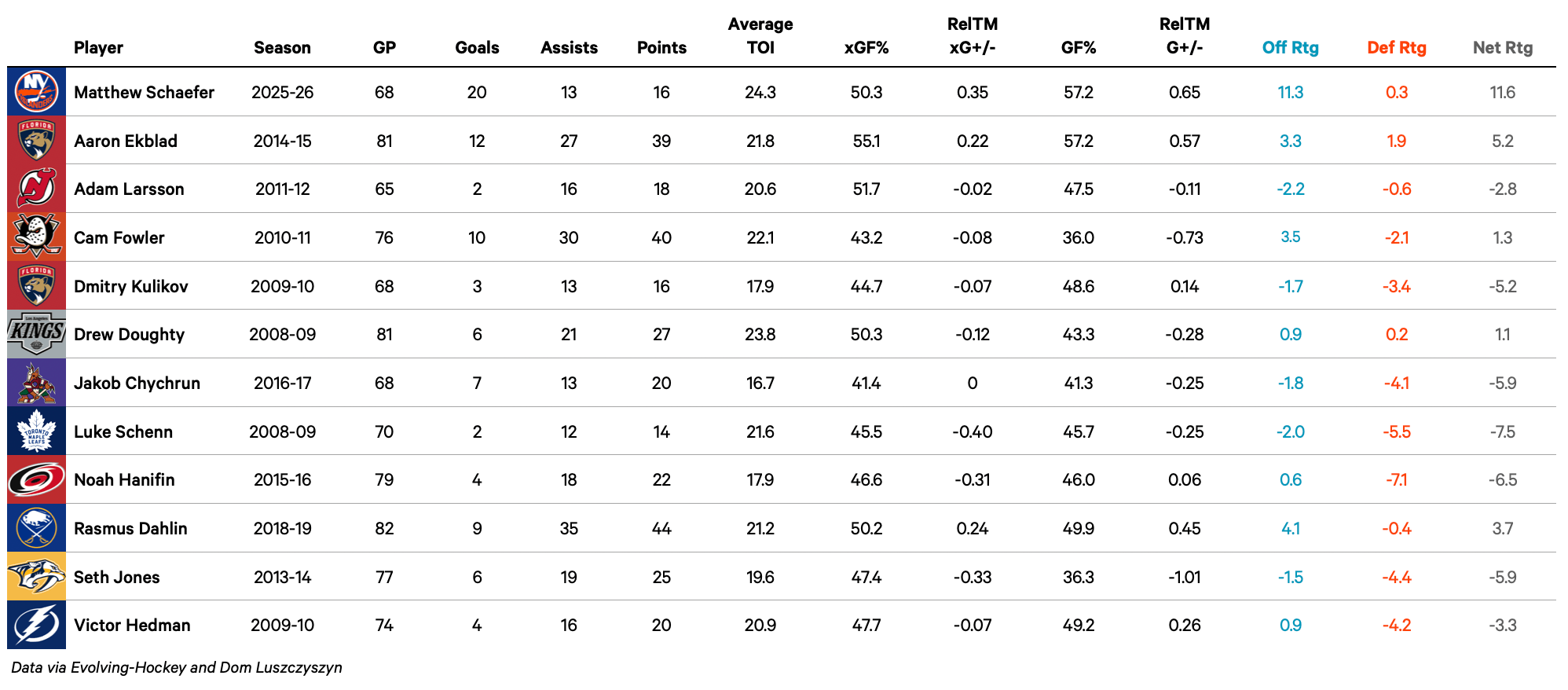
Task: Click the Los Angeles Kings logo icon
Action: [x=36, y=334]
